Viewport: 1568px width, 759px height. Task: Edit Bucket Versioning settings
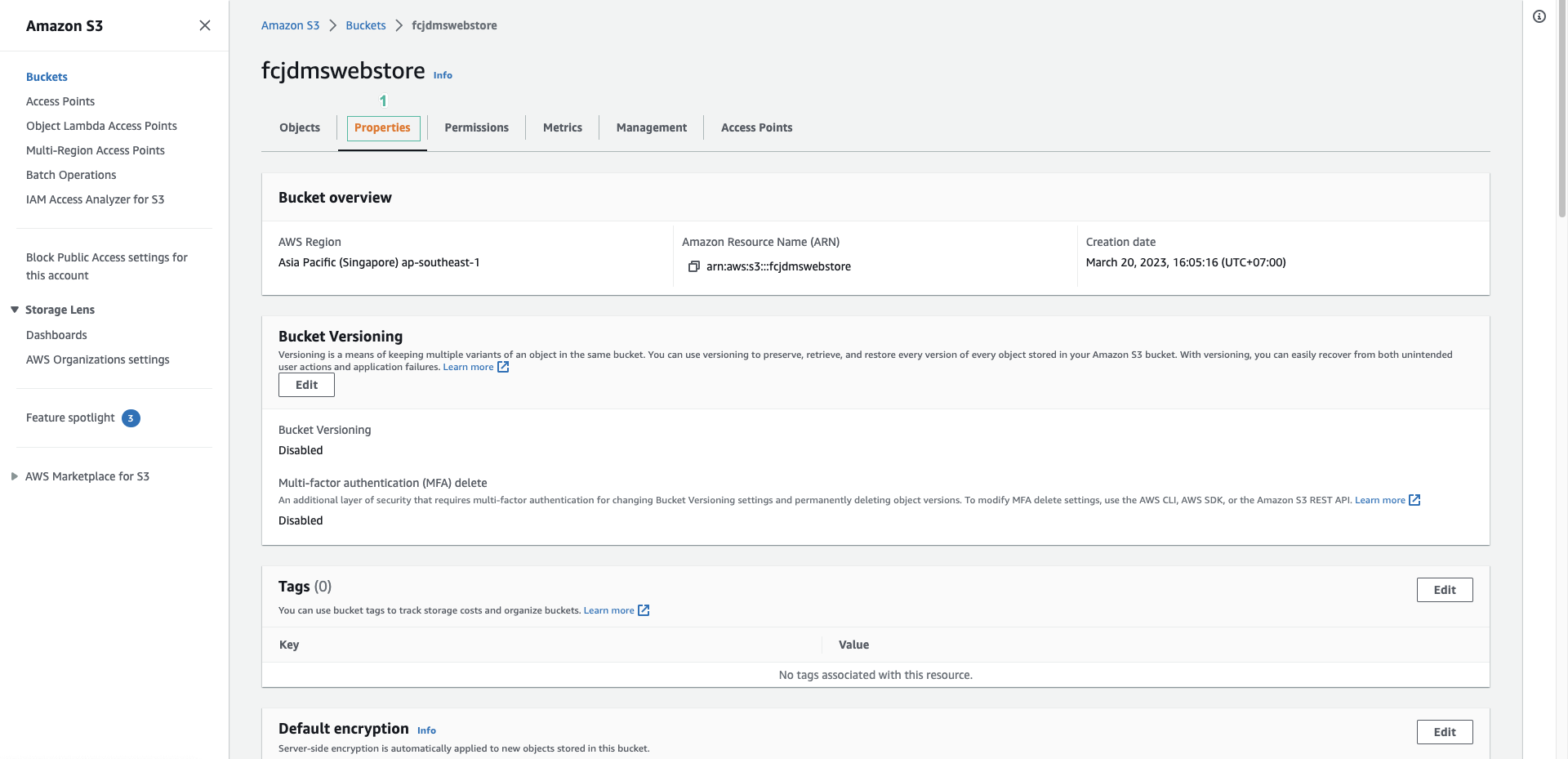[306, 385]
